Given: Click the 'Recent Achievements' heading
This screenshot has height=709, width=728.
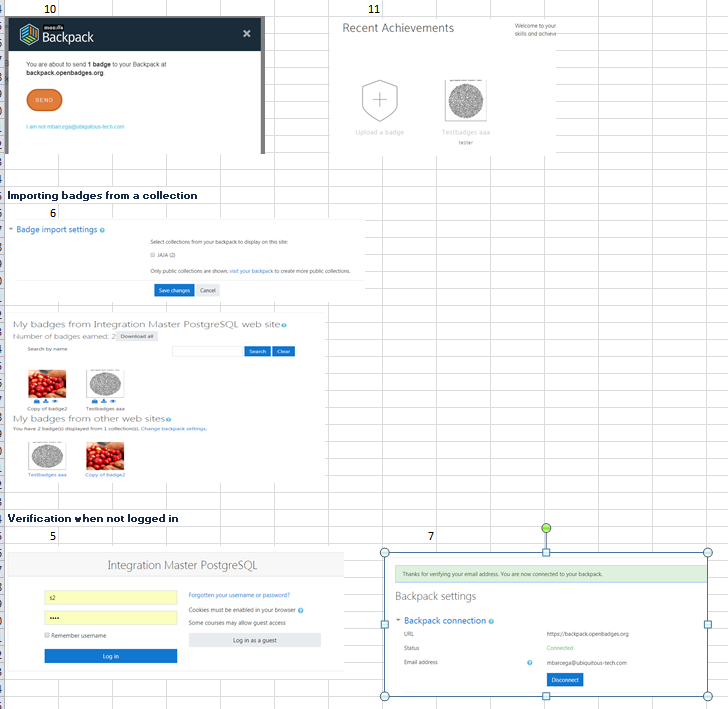Looking at the screenshot, I should tap(398, 28).
